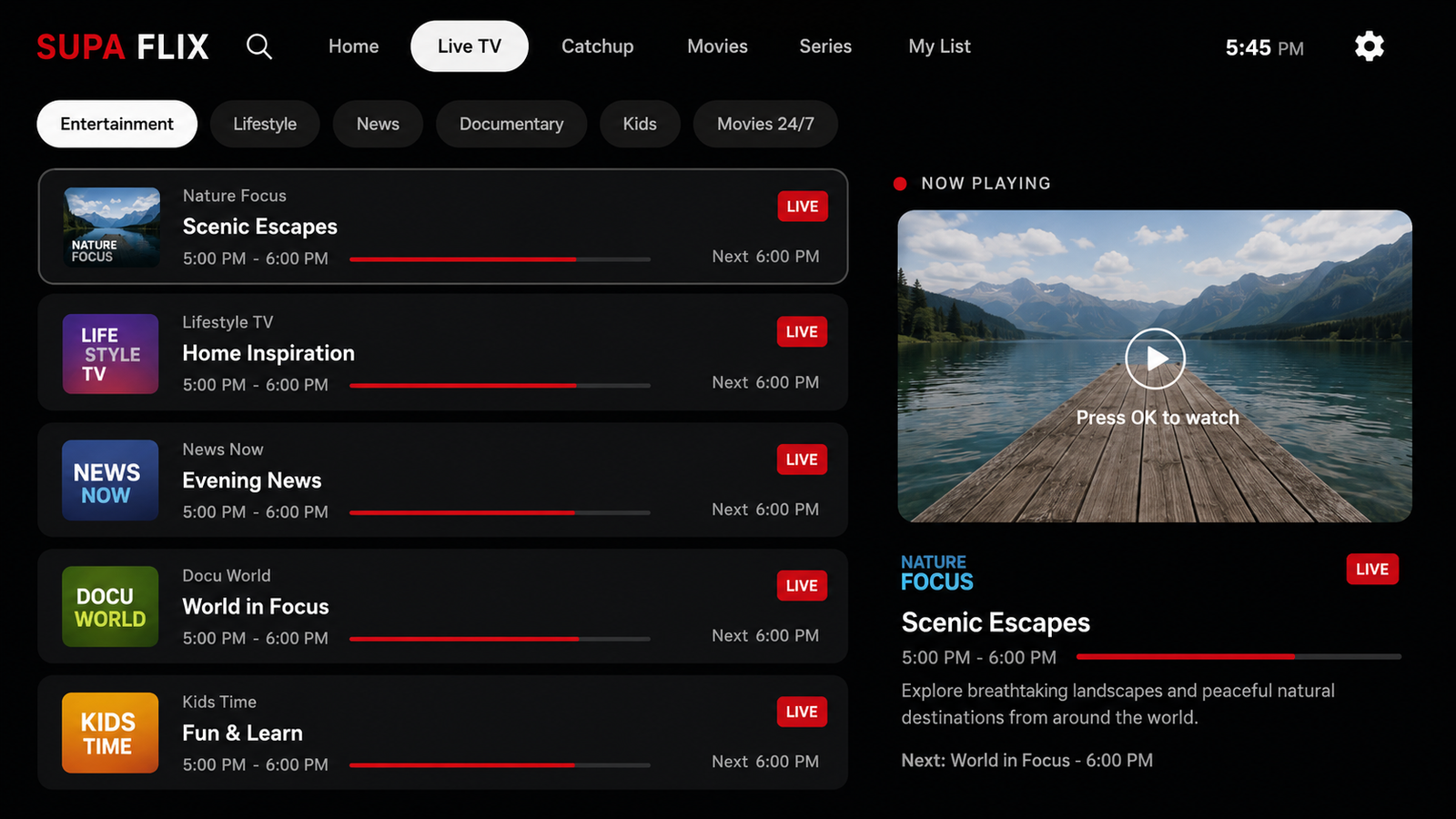Image resolution: width=1456 pixels, height=819 pixels.
Task: Open the Home navigation tab
Action: (x=353, y=46)
